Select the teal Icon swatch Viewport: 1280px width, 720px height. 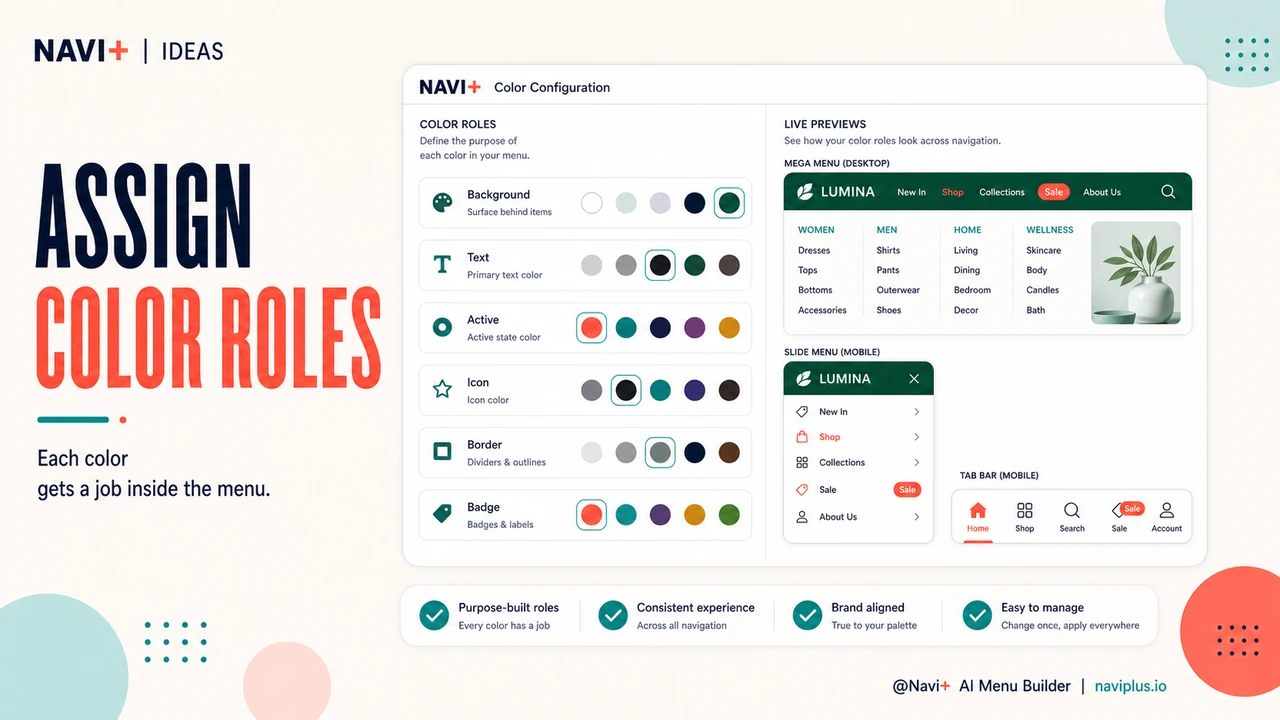pos(660,390)
